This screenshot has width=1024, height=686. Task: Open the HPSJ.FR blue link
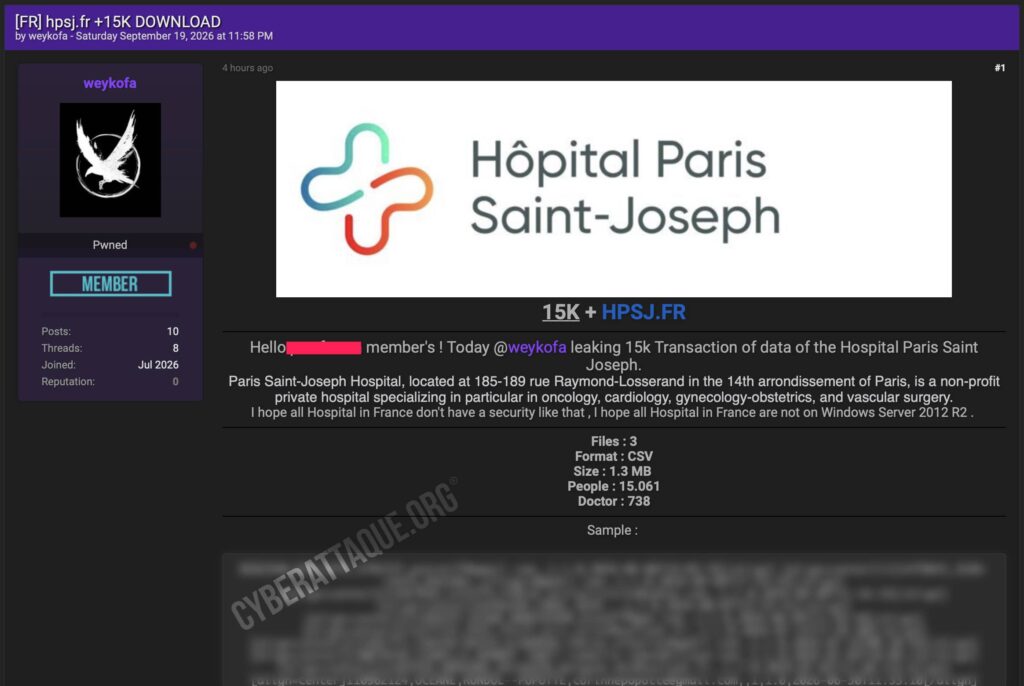pyautogui.click(x=643, y=312)
